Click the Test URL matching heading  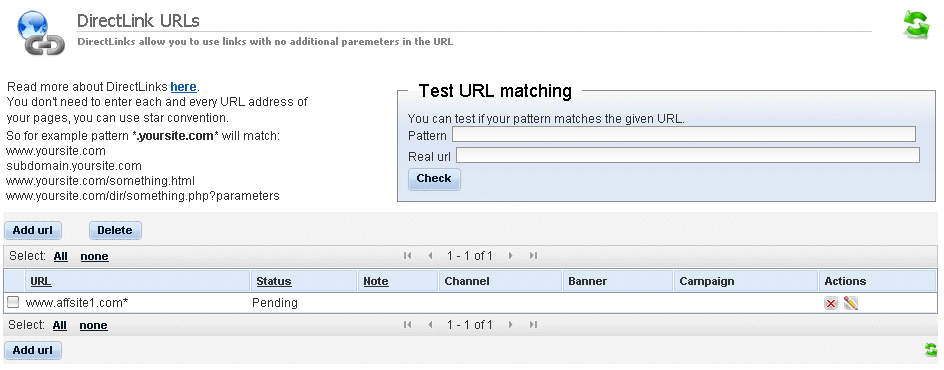[495, 91]
